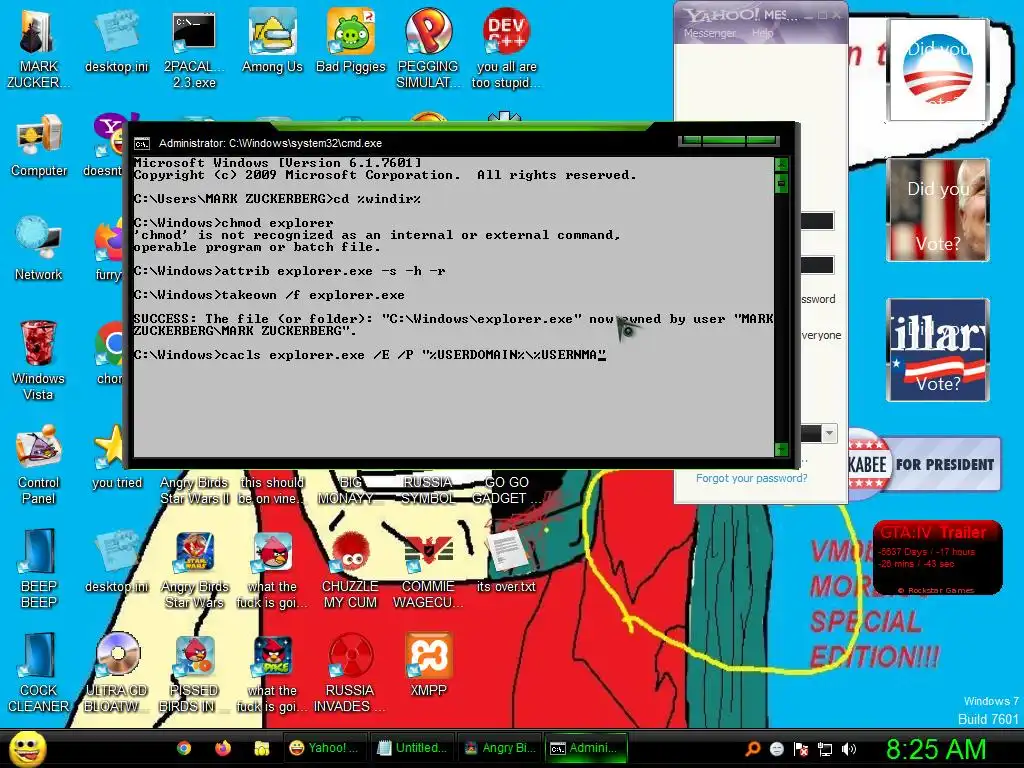1024x768 pixels.
Task: Click the 'RUSSIA SYMBOL' icon label
Action: [428, 490]
